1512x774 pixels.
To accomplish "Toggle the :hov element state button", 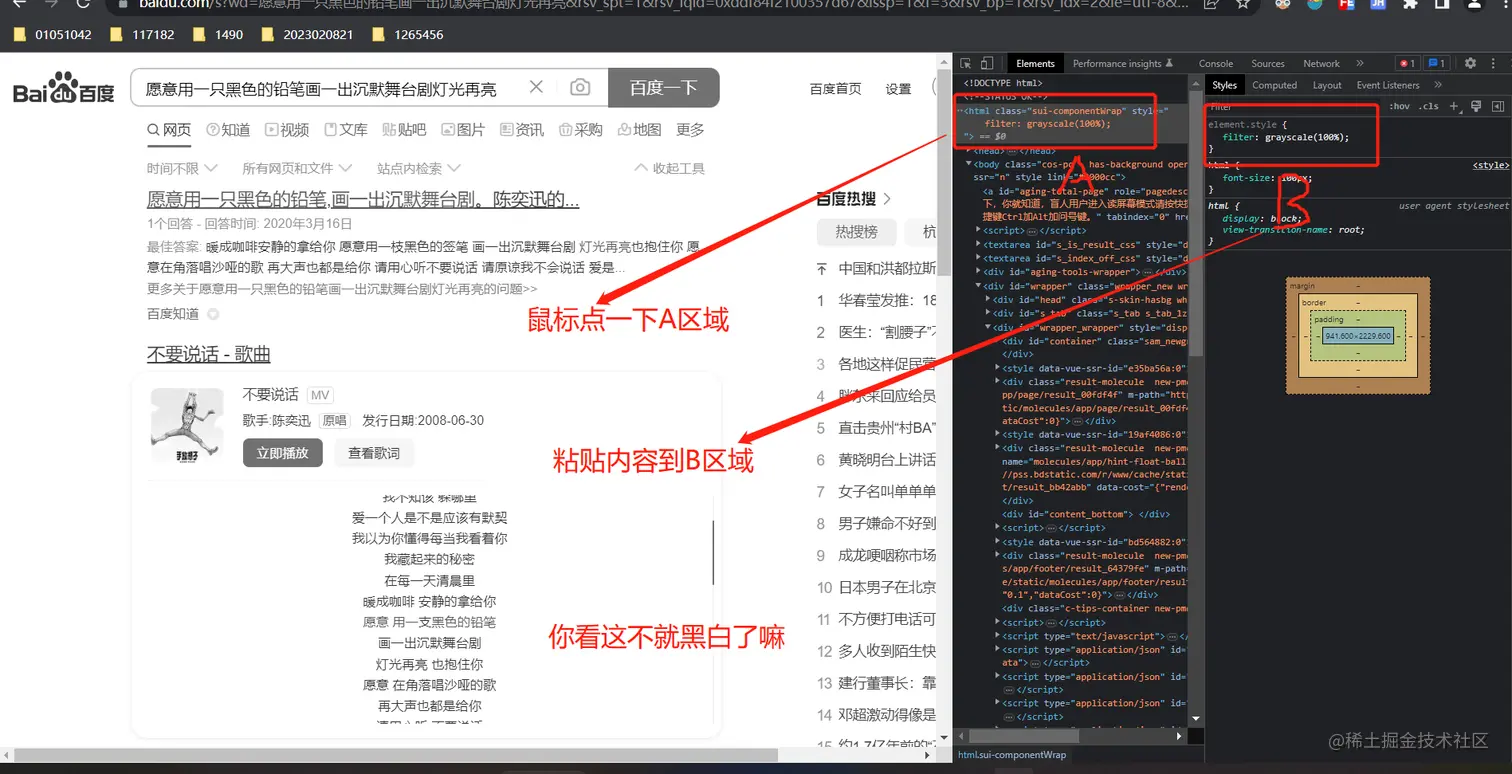I will (x=1400, y=106).
